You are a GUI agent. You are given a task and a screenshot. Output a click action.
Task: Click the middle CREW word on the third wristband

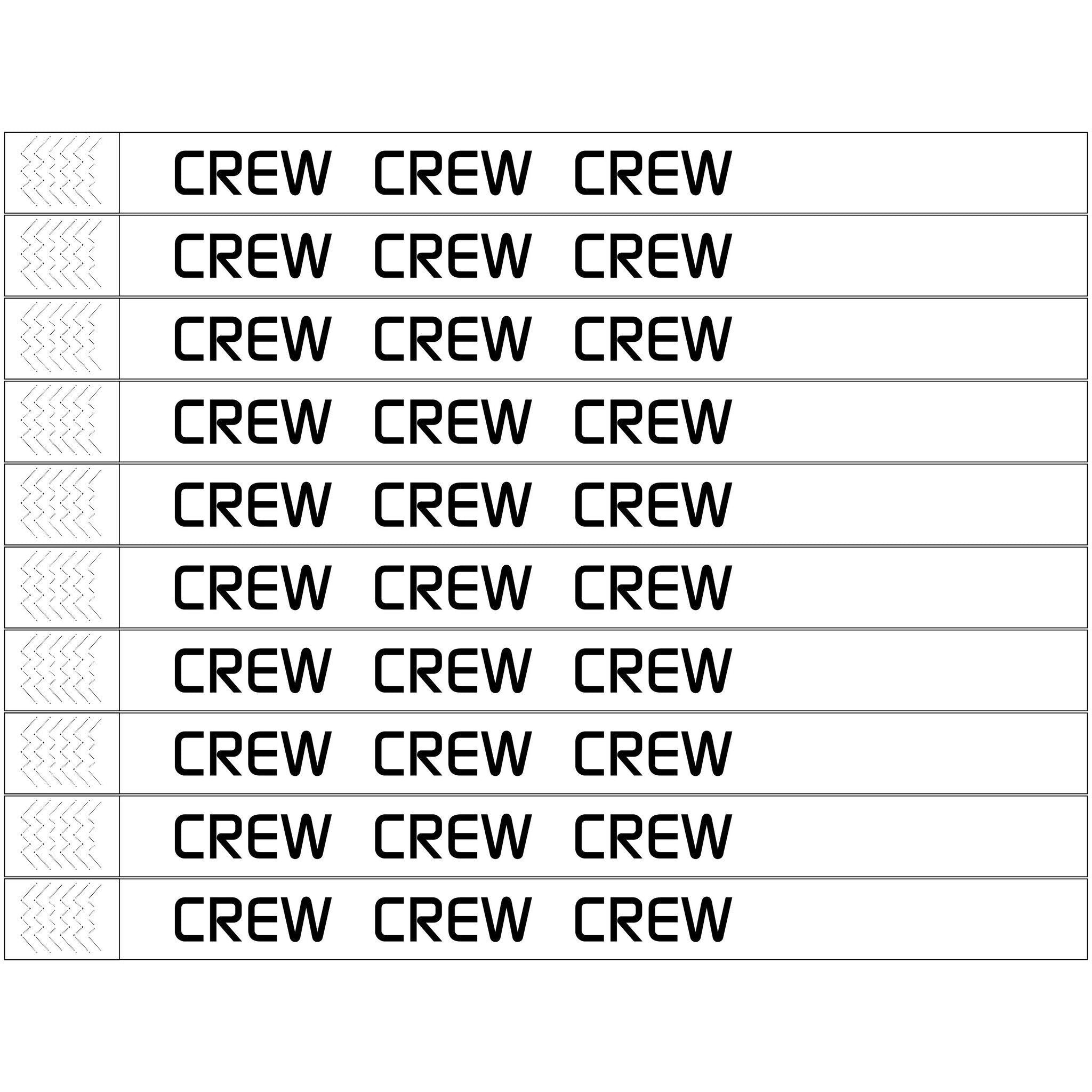click(x=452, y=339)
